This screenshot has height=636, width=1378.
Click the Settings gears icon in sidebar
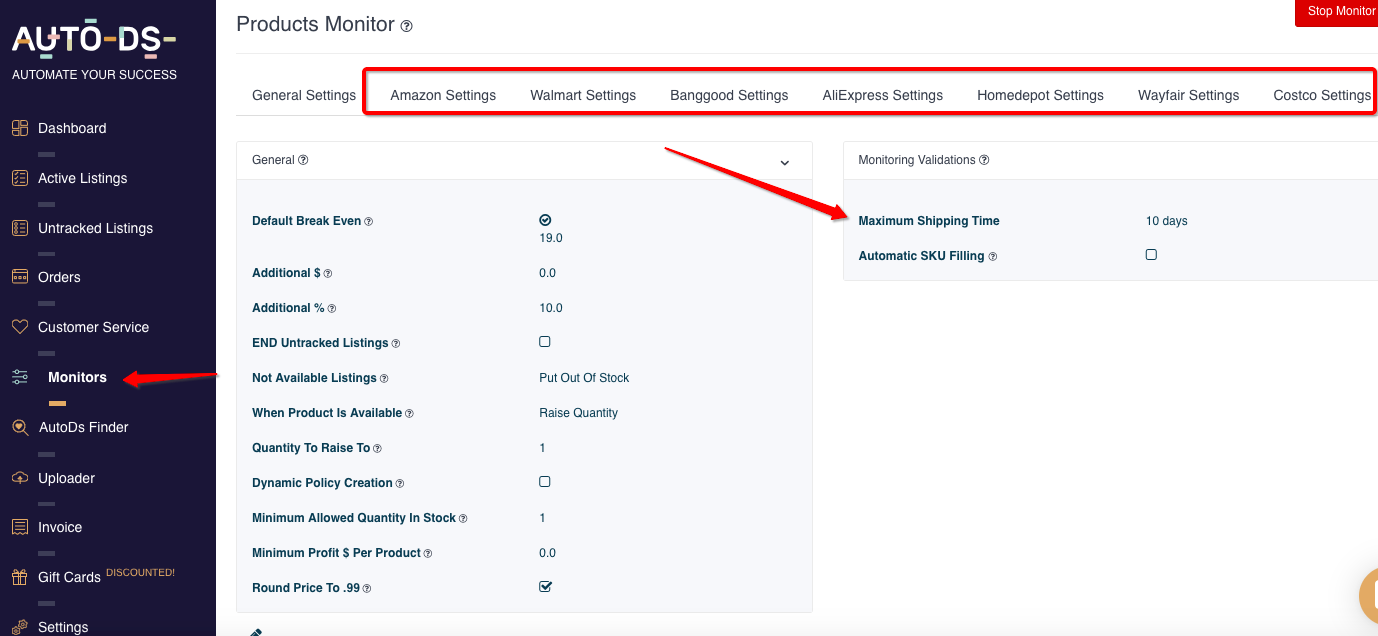point(19,626)
